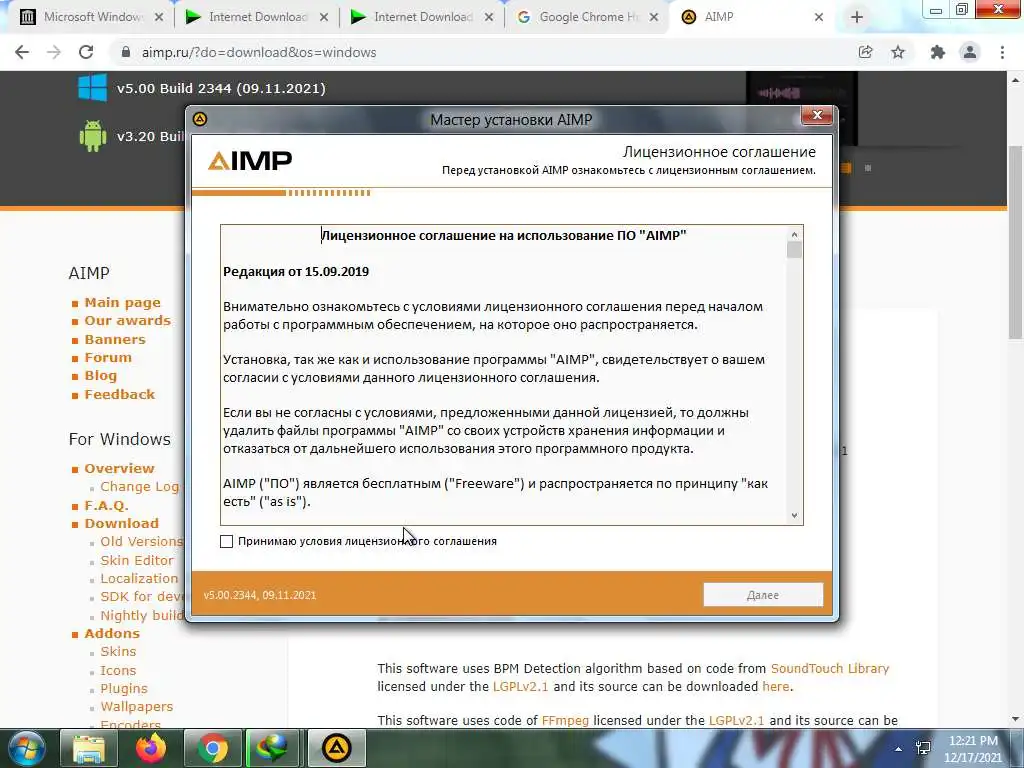The height and width of the screenshot is (768, 1024).
Task: Open the Feedback link
Action: (120, 394)
